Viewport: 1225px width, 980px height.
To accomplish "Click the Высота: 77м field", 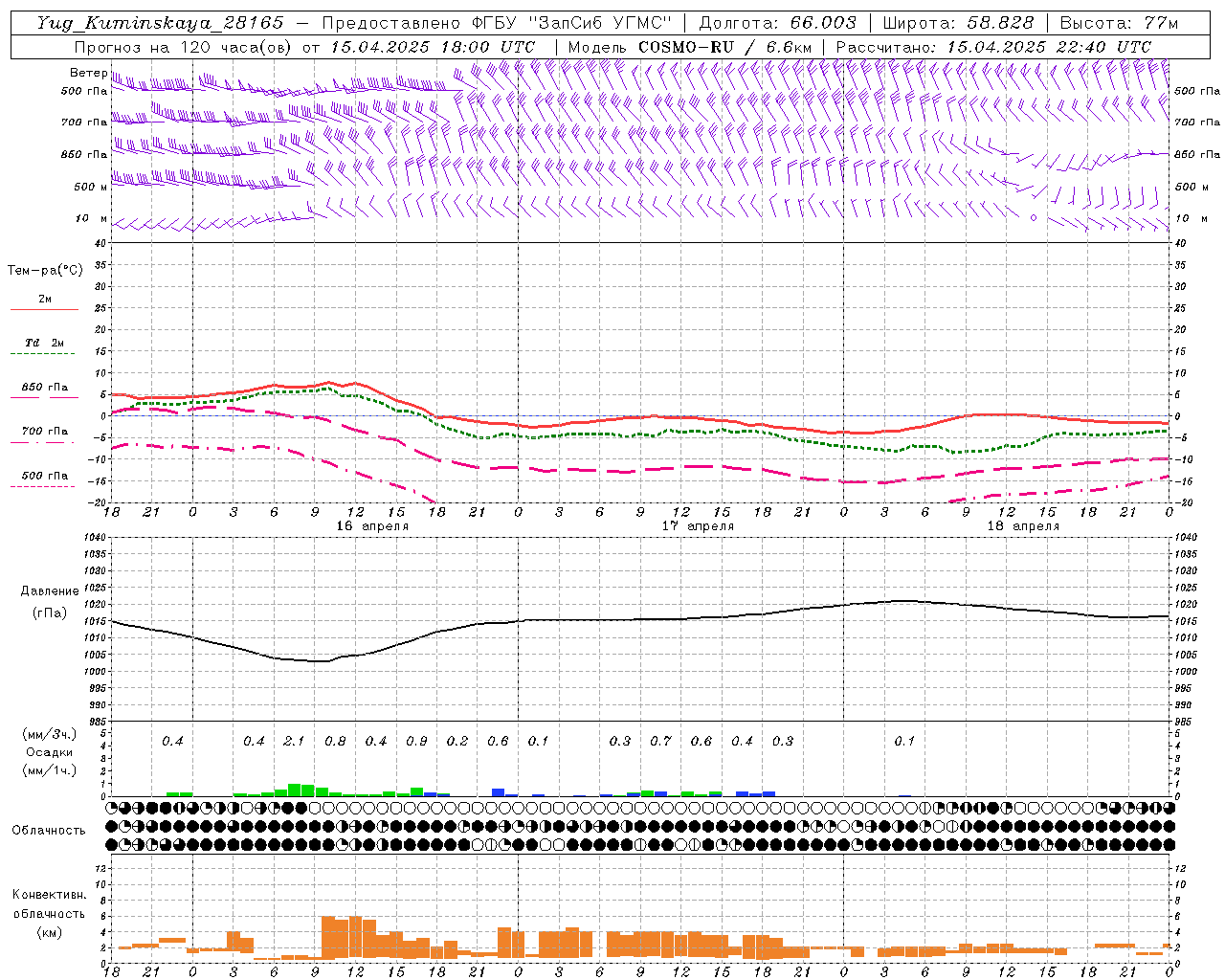I will click(1119, 23).
